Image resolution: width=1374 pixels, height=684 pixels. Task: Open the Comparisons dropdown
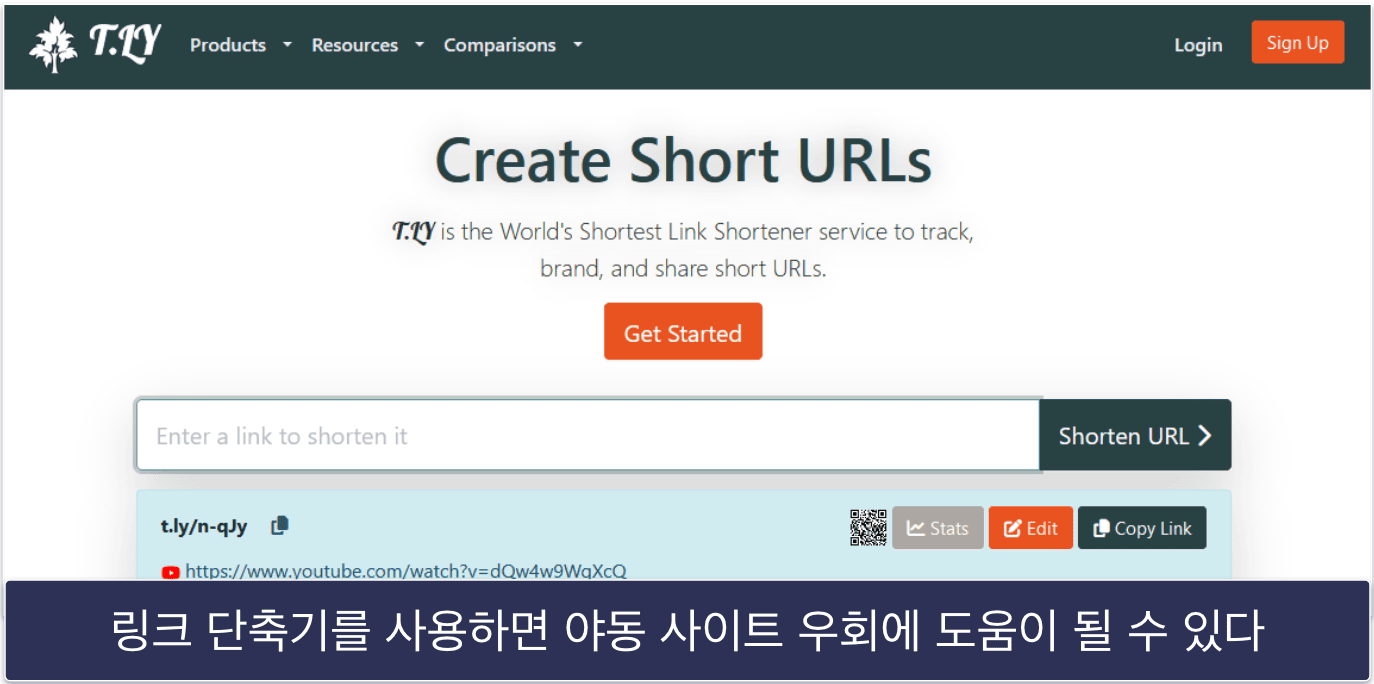tap(513, 45)
